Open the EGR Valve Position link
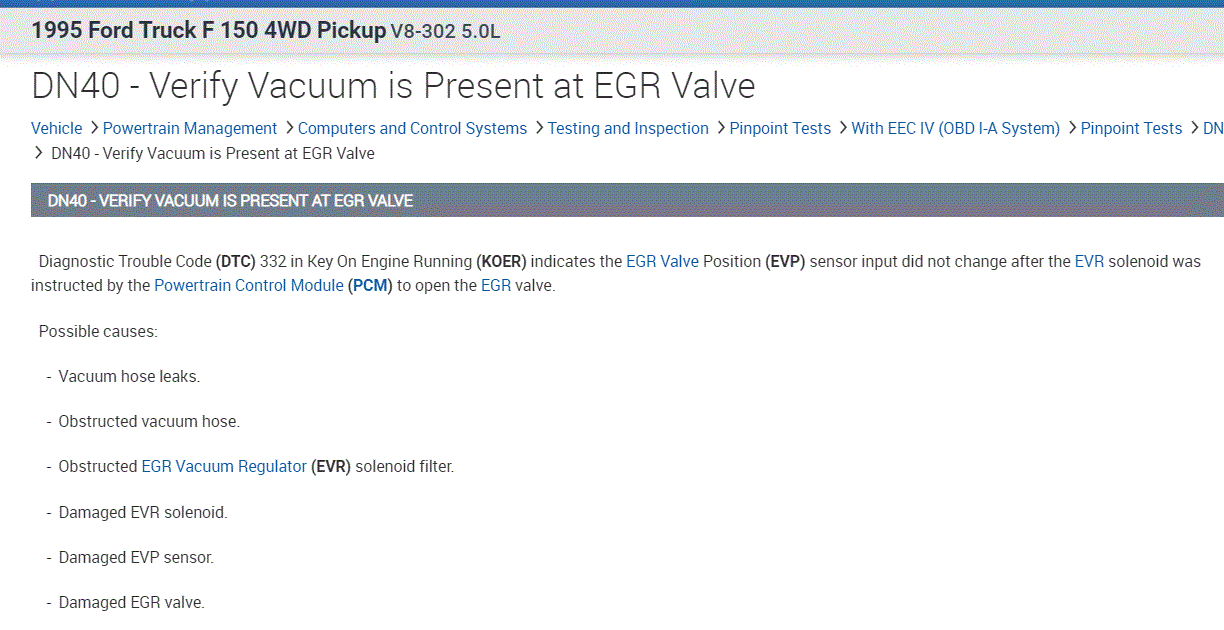The width and height of the screenshot is (1224, 630). [x=662, y=261]
